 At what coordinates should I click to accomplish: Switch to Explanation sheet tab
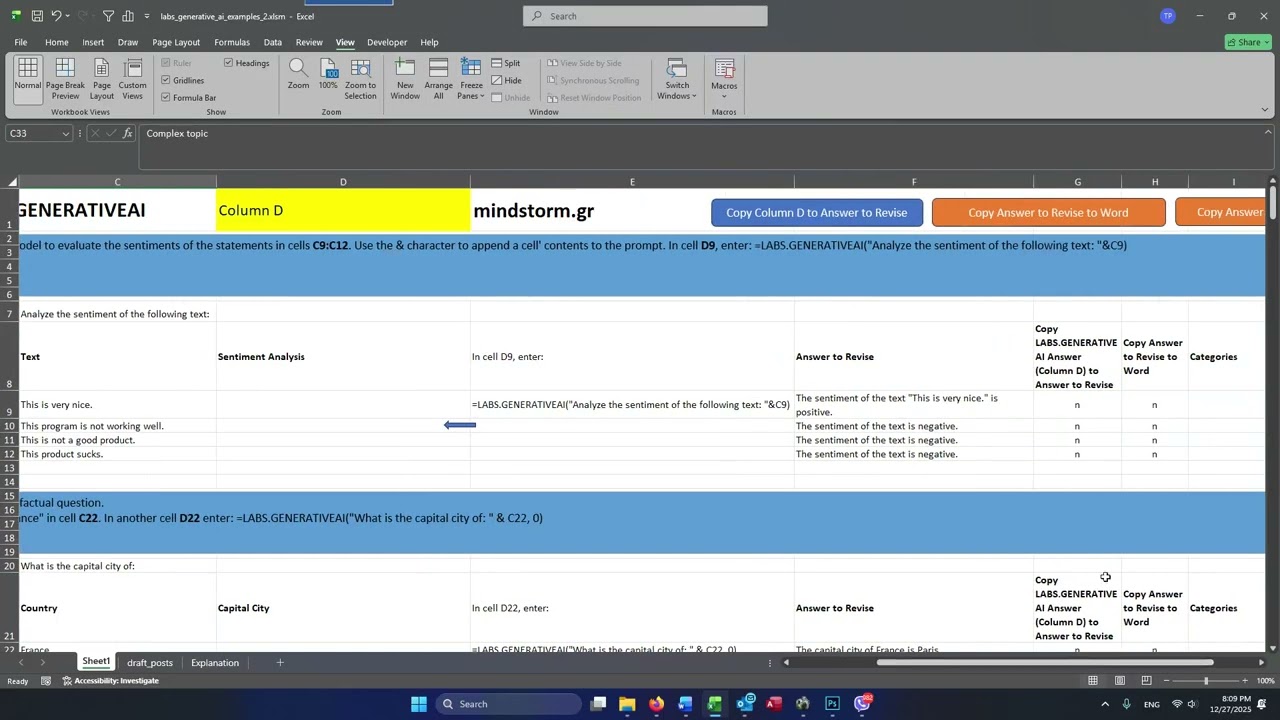pyautogui.click(x=215, y=662)
